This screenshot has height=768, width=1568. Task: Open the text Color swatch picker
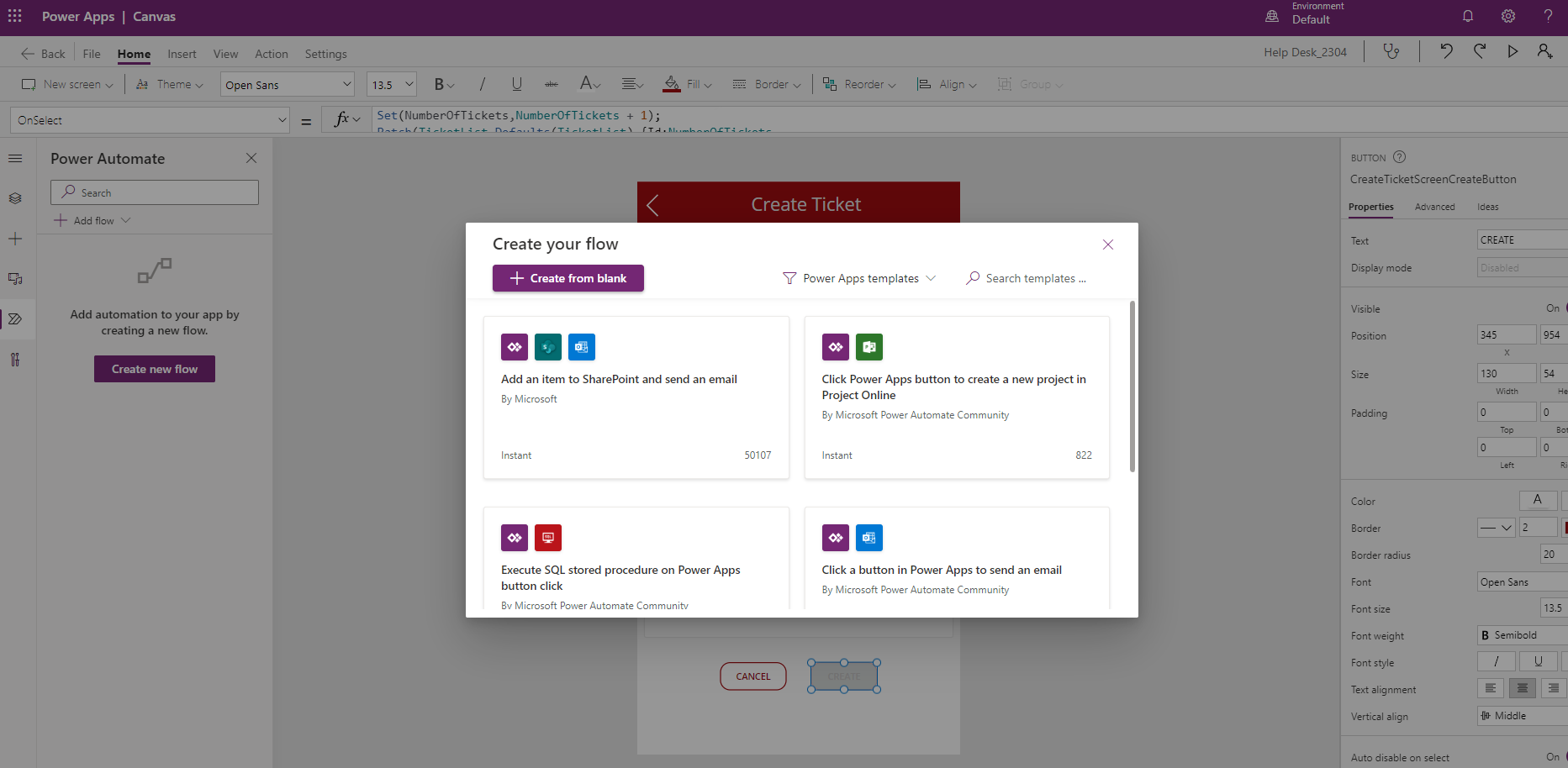pyautogui.click(x=1538, y=500)
